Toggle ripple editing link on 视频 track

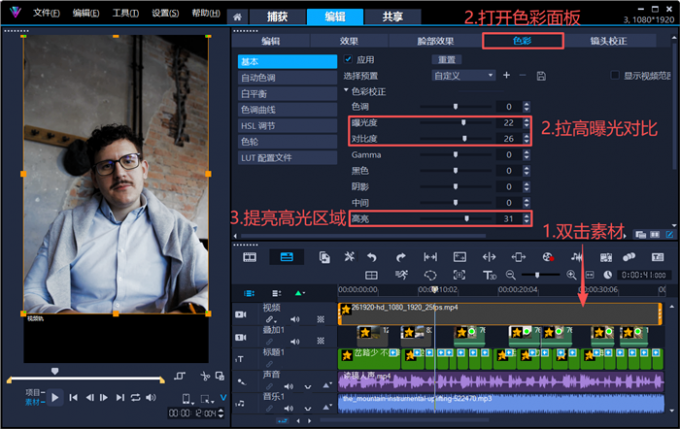270,319
